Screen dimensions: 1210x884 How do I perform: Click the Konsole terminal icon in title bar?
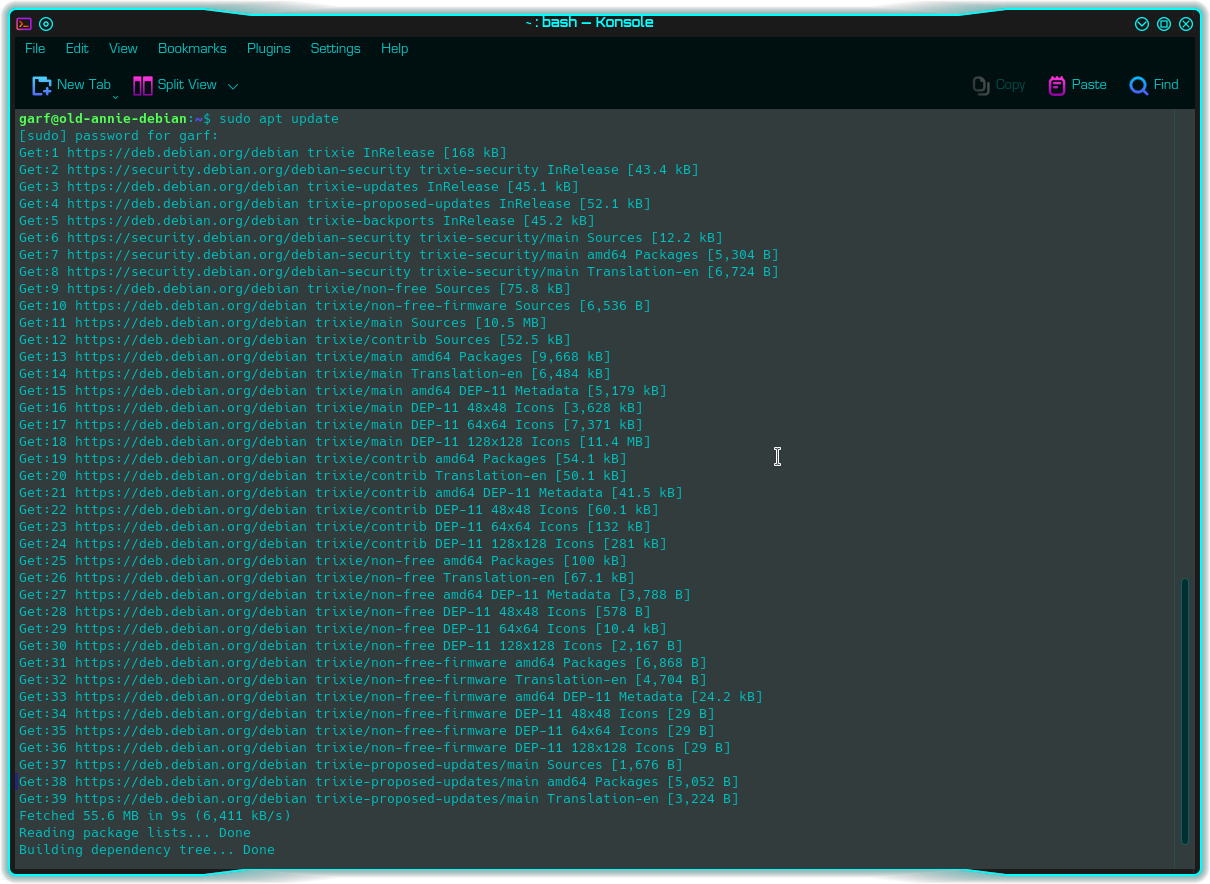pos(24,24)
